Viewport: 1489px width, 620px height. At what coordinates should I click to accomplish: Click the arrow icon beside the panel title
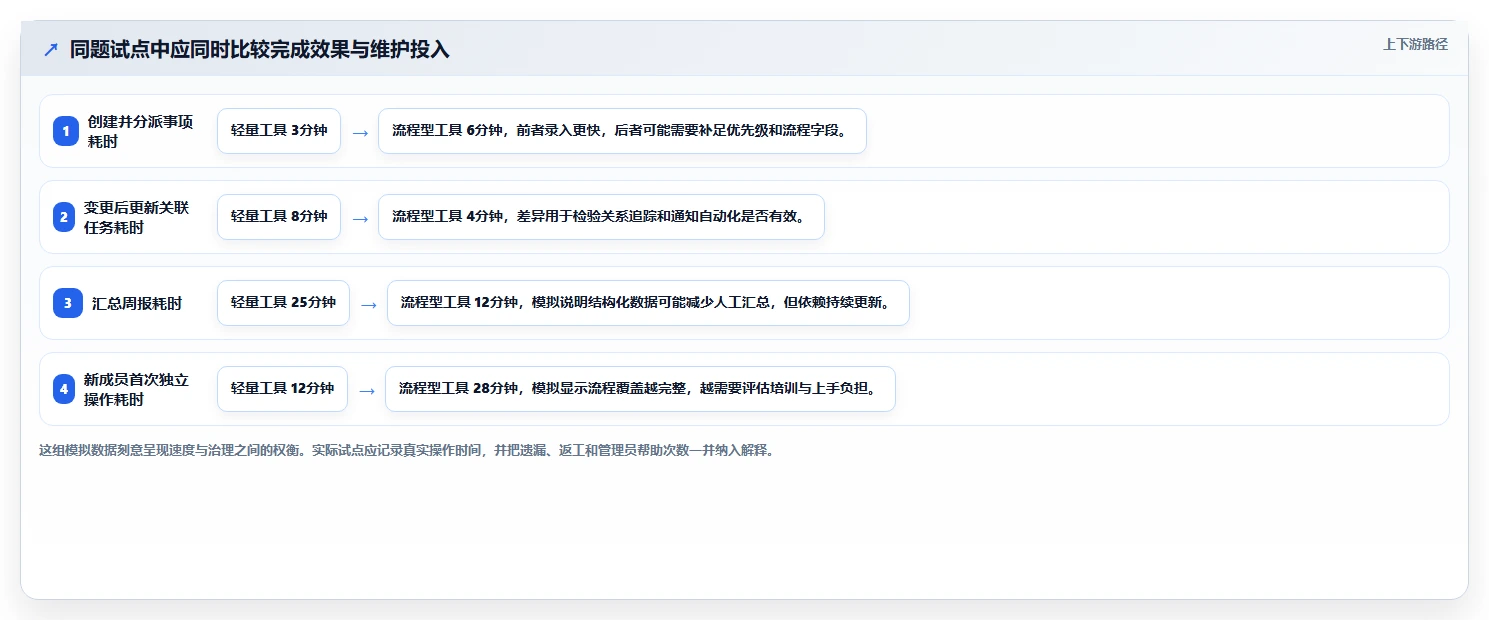click(x=50, y=49)
